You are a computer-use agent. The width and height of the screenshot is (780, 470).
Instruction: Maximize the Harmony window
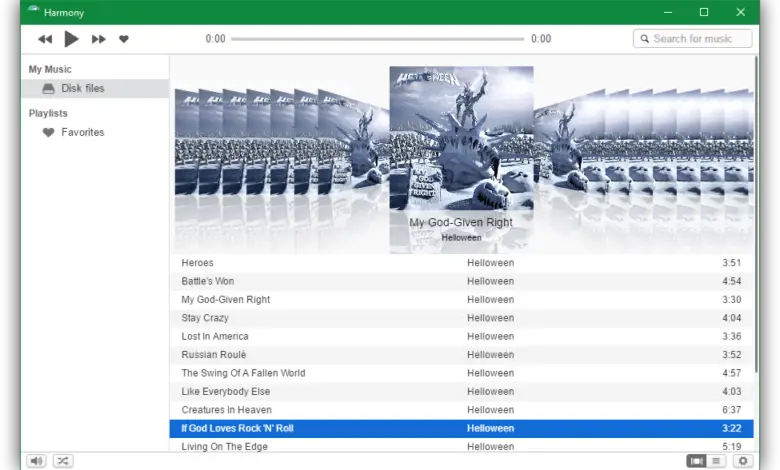pyautogui.click(x=704, y=12)
